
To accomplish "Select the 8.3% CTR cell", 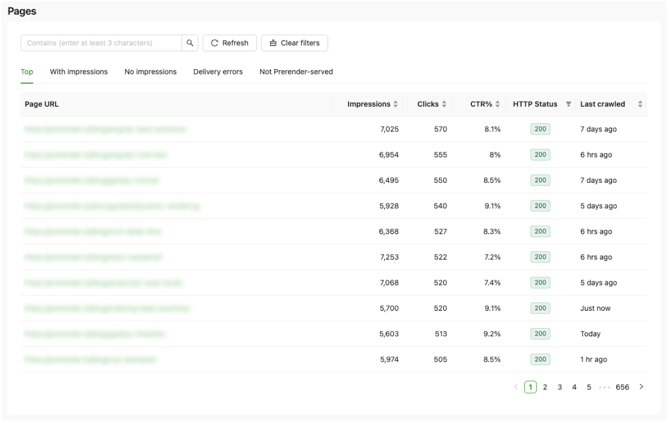I will pos(492,232).
